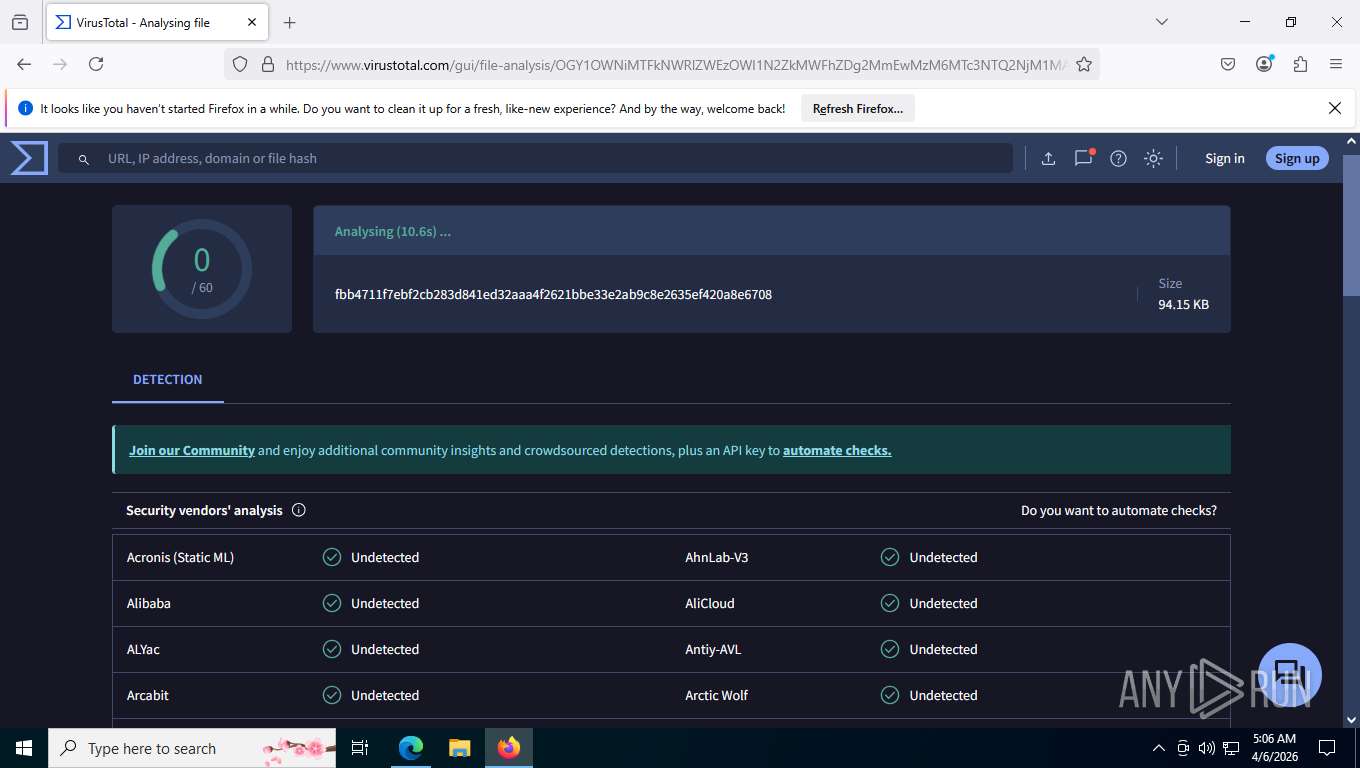Click the Antiy-AVL Undetected checkmark icon
The height and width of the screenshot is (768, 1360).
[x=890, y=649]
